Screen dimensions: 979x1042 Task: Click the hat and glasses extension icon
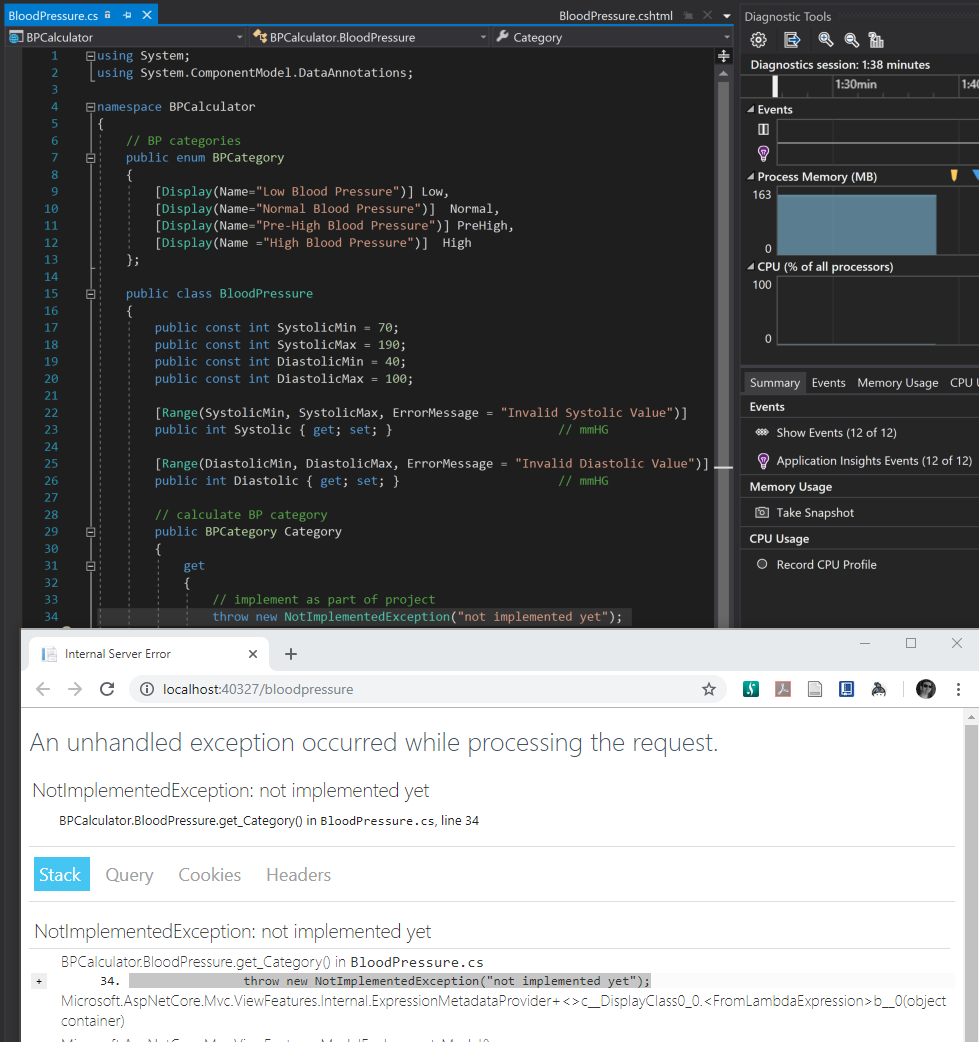point(879,689)
